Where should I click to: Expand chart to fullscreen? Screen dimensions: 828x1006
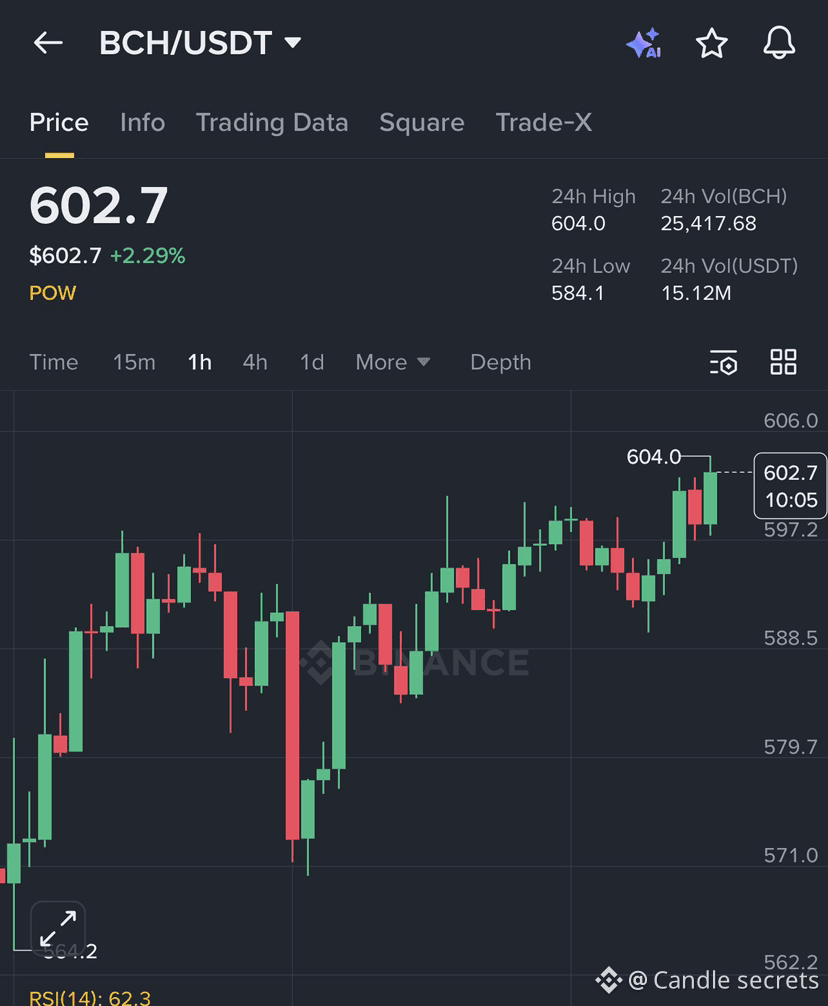58,928
